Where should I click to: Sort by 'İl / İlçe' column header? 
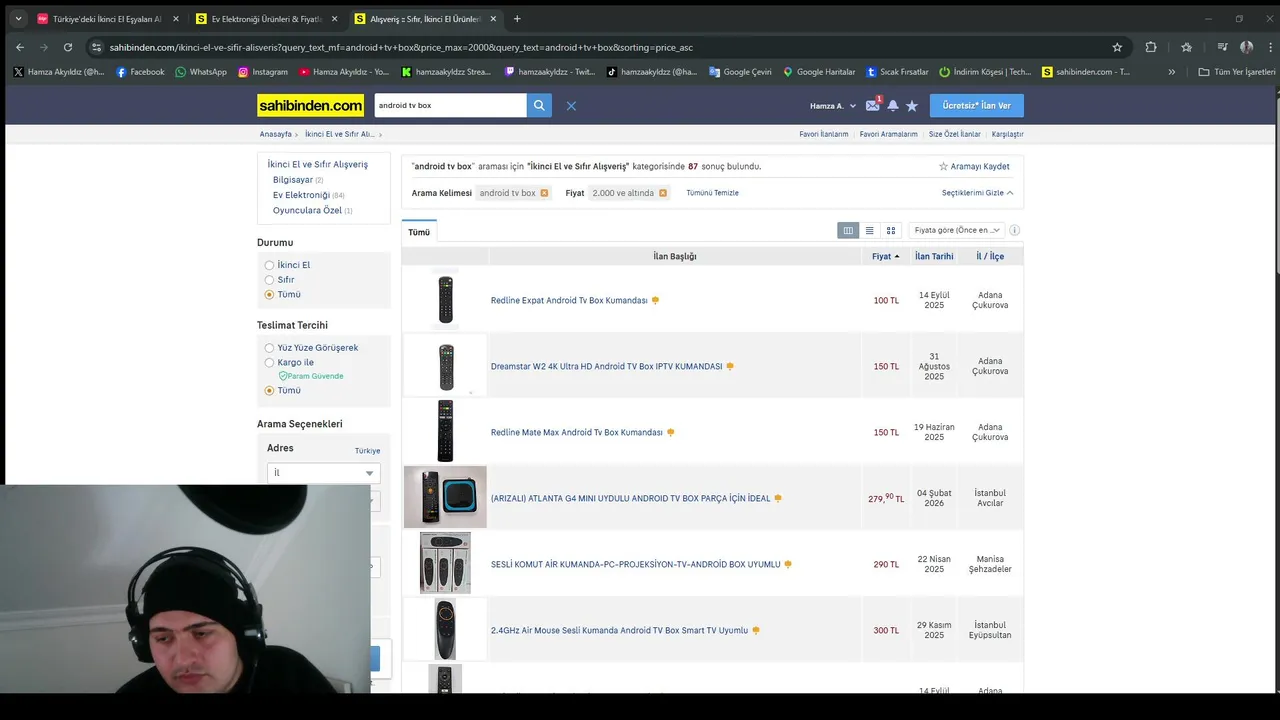(990, 257)
